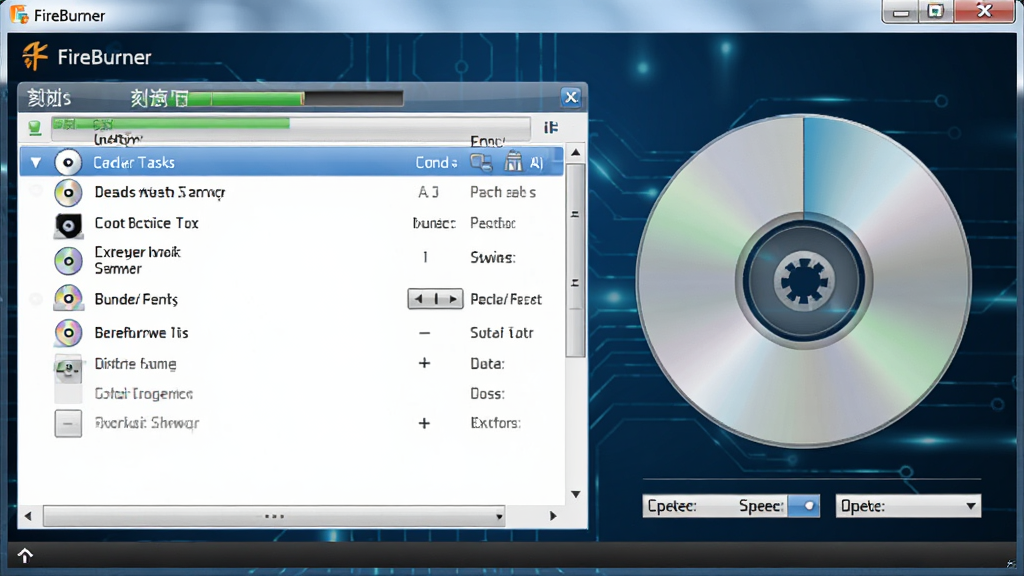This screenshot has height=576, width=1024.
Task: Select the Bereforwe Tis entry
Action: point(141,332)
